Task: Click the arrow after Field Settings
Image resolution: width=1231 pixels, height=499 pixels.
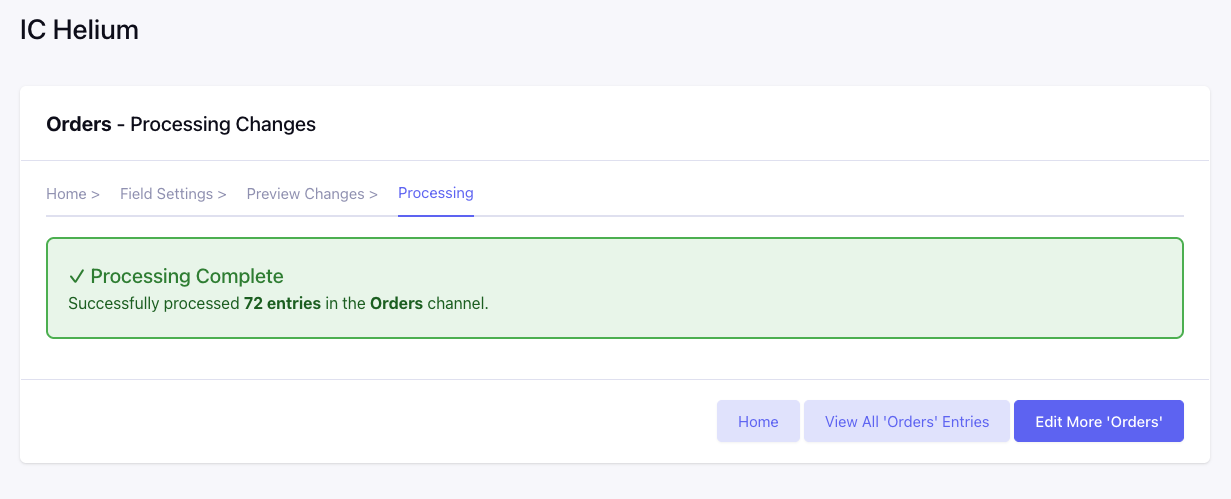Action: tap(222, 194)
